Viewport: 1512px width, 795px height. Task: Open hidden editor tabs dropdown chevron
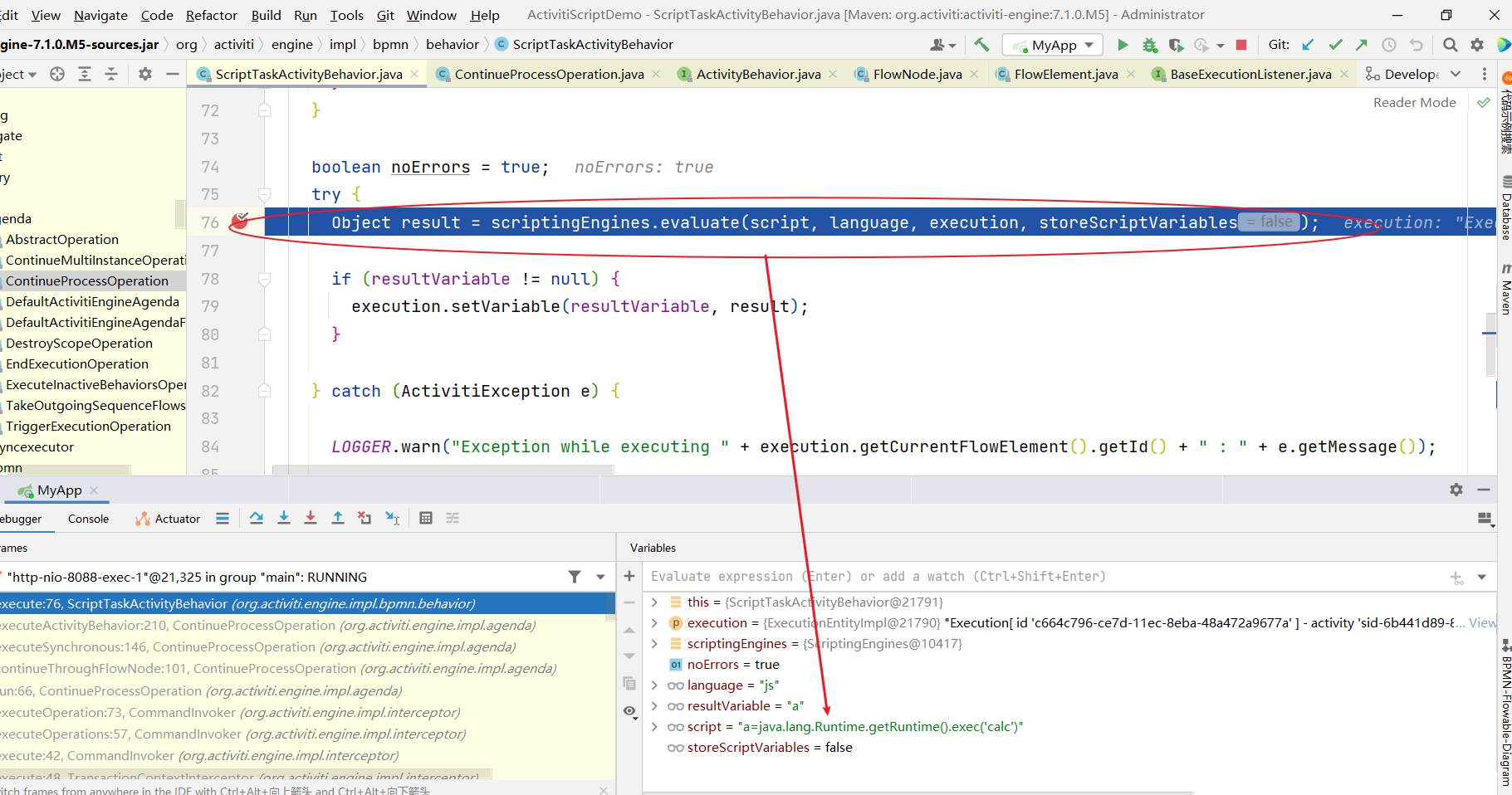(x=1456, y=74)
